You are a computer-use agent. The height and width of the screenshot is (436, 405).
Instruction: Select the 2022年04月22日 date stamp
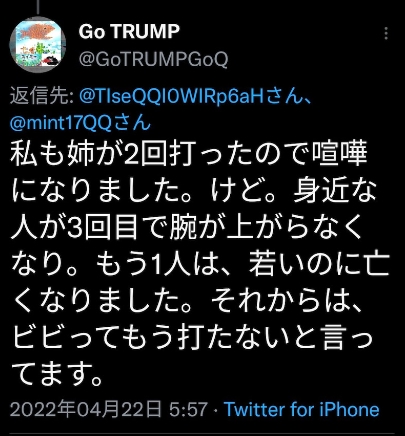[86, 410]
